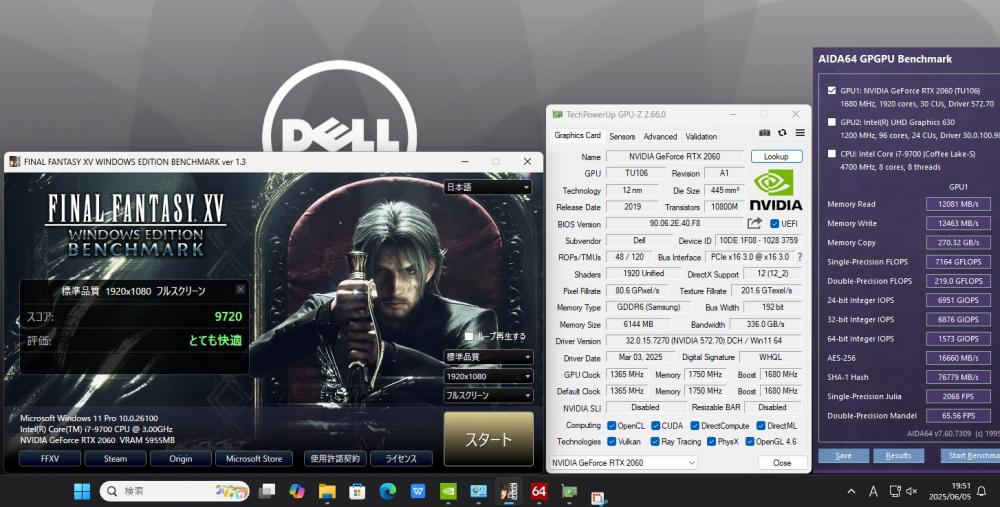The height and width of the screenshot is (507, 1000).
Task: Open the 使用許諾契約 agreement button
Action: click(x=335, y=459)
